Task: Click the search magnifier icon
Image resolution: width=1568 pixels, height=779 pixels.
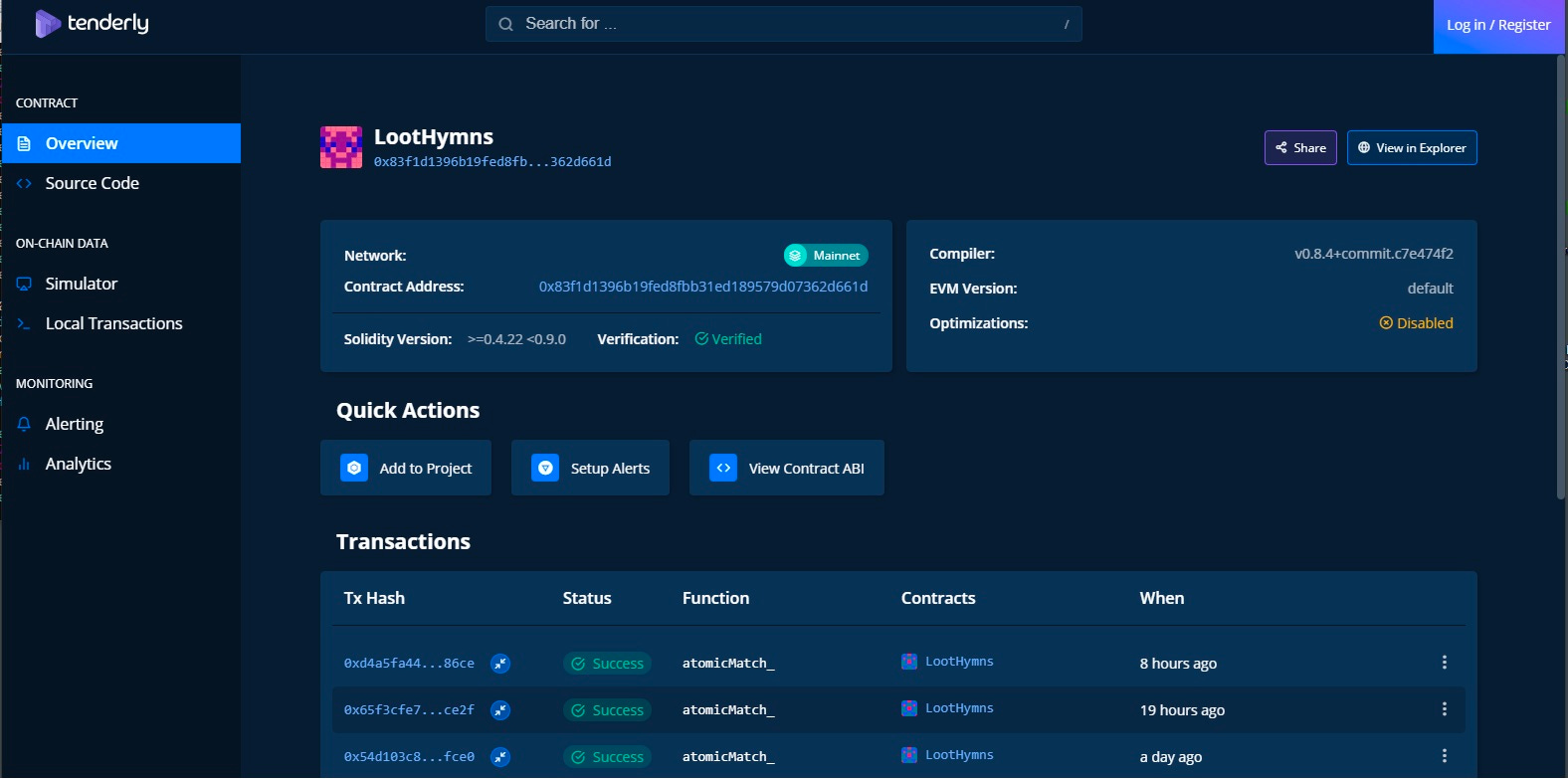Action: [x=505, y=24]
